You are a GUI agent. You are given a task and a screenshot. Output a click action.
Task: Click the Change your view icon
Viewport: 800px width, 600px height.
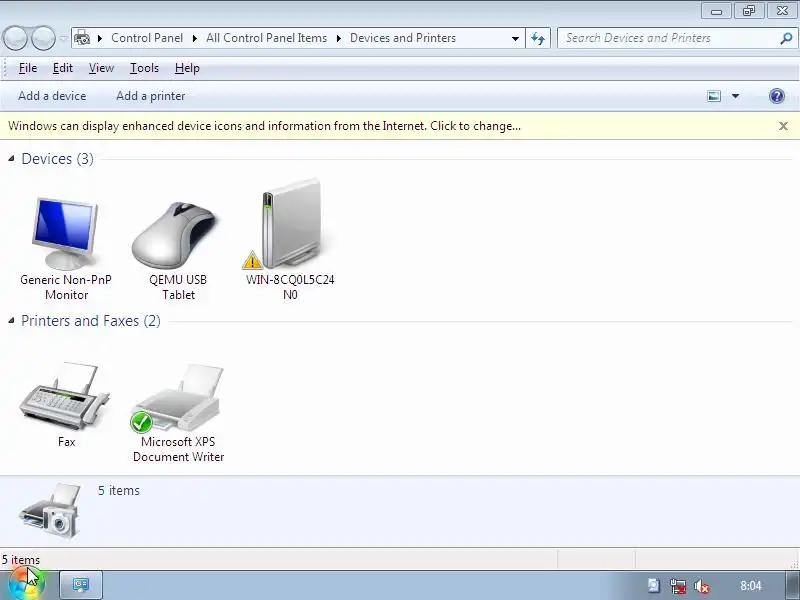point(714,96)
